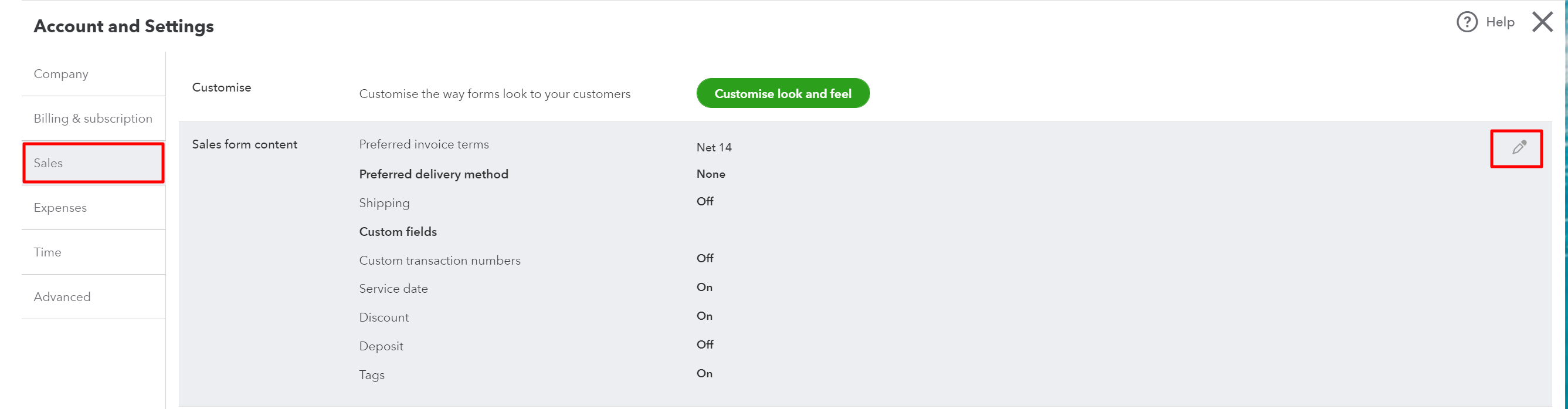Click the Discount On setting
The height and width of the screenshot is (409, 1568).
click(704, 316)
